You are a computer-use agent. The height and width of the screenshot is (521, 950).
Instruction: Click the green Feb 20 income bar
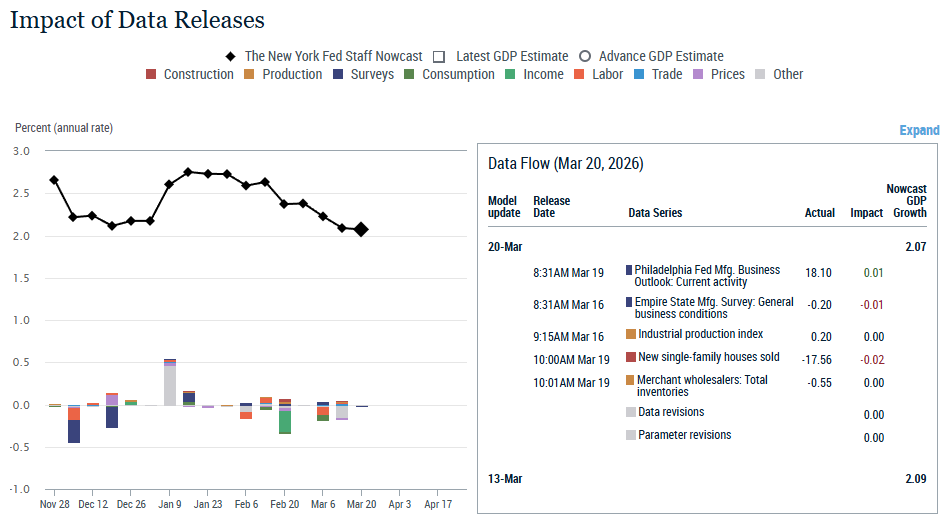(285, 421)
